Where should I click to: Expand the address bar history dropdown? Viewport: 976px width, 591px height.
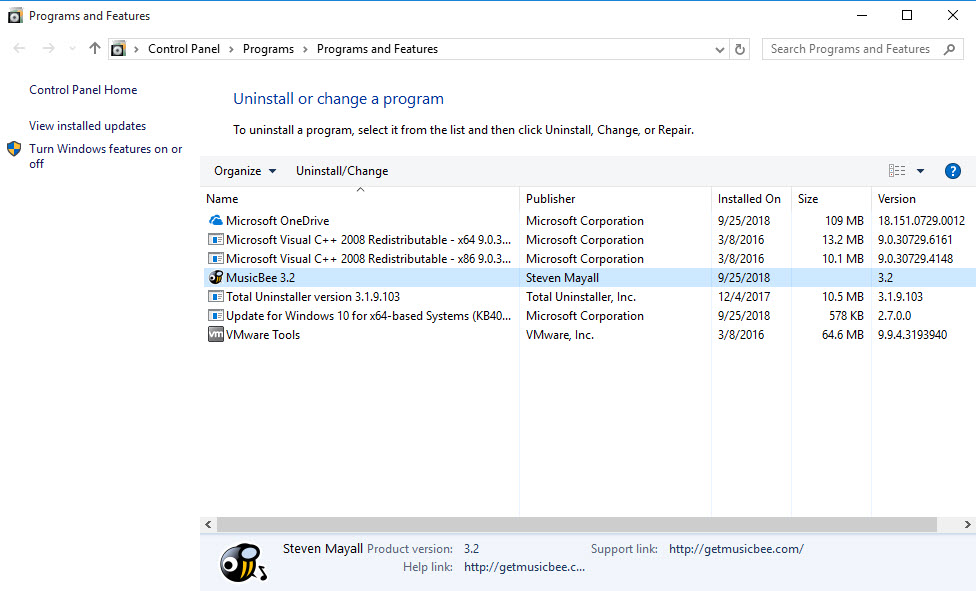point(720,49)
